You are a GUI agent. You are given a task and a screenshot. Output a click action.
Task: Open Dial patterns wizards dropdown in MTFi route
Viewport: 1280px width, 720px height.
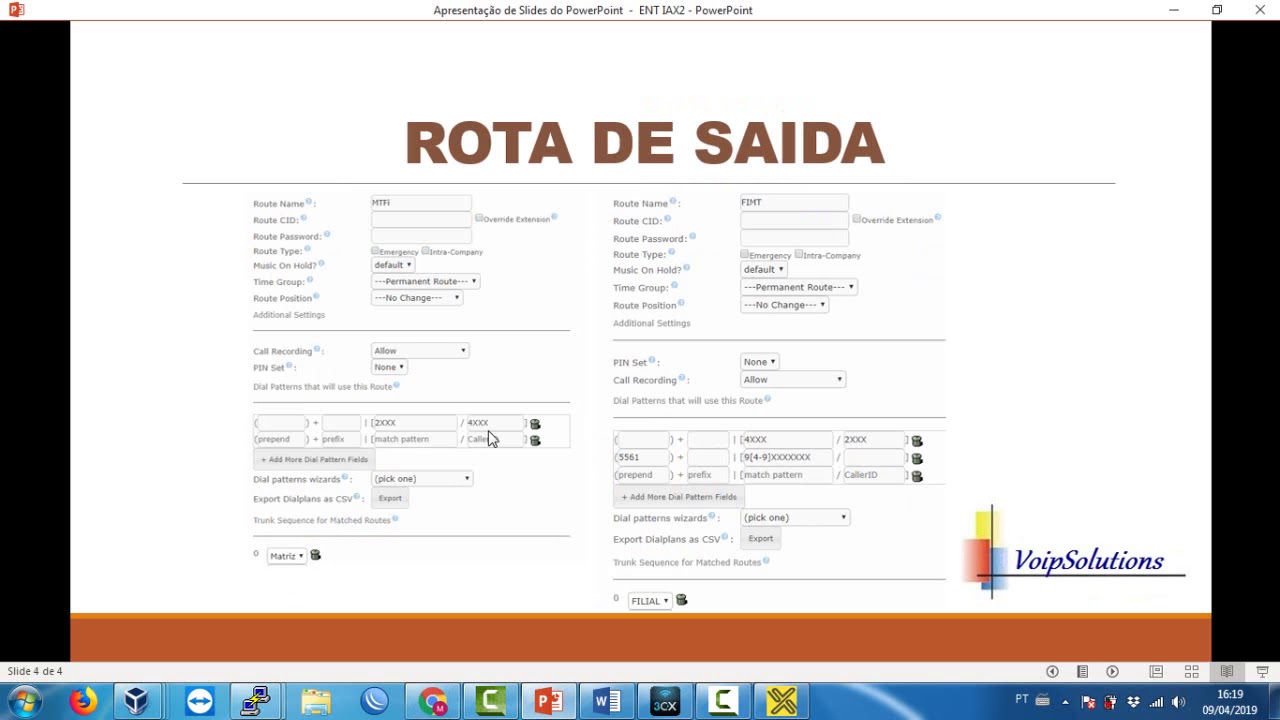[x=421, y=479]
